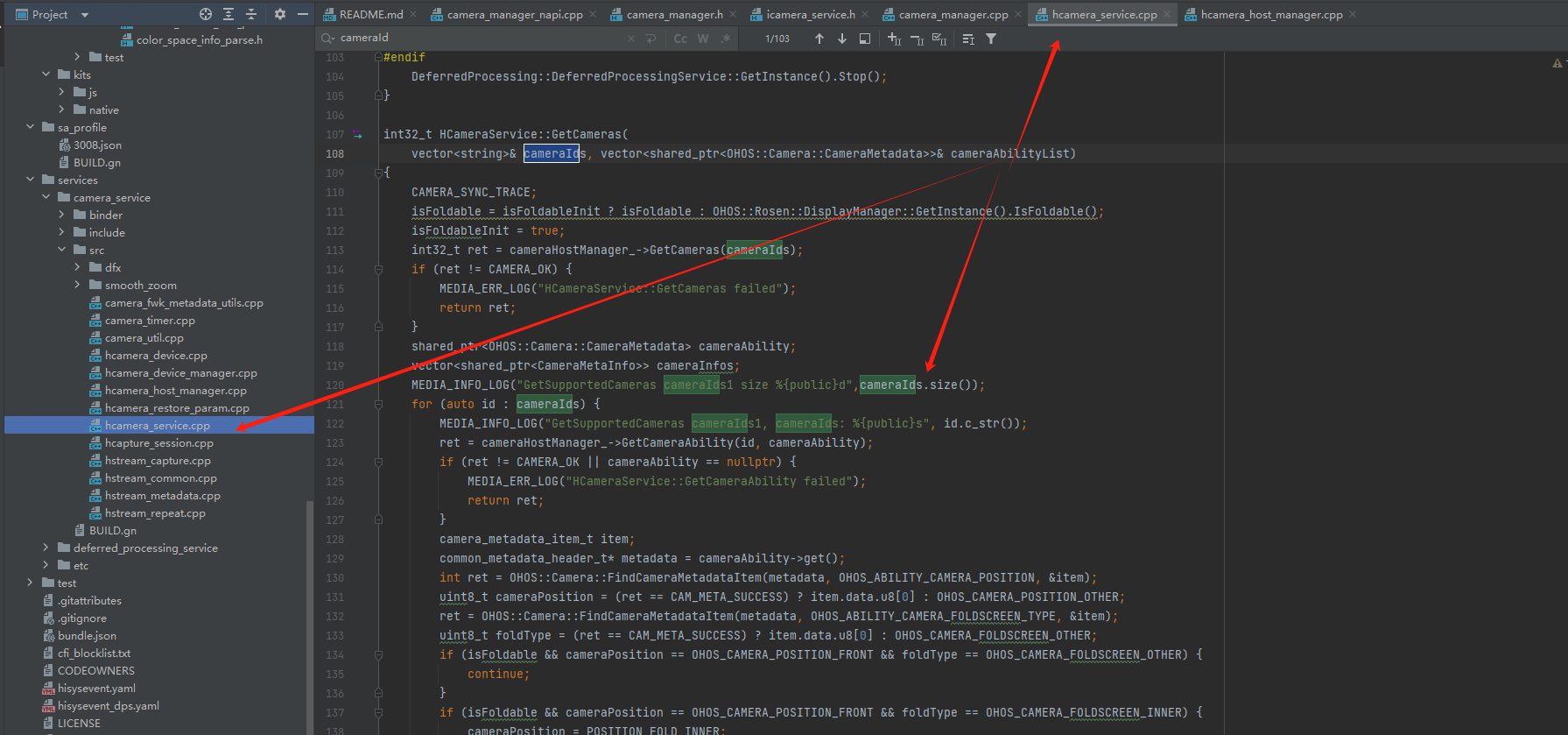Viewport: 1568px width, 735px height.
Task: Click the warning triangle above editor scrollbar
Action: (1557, 63)
